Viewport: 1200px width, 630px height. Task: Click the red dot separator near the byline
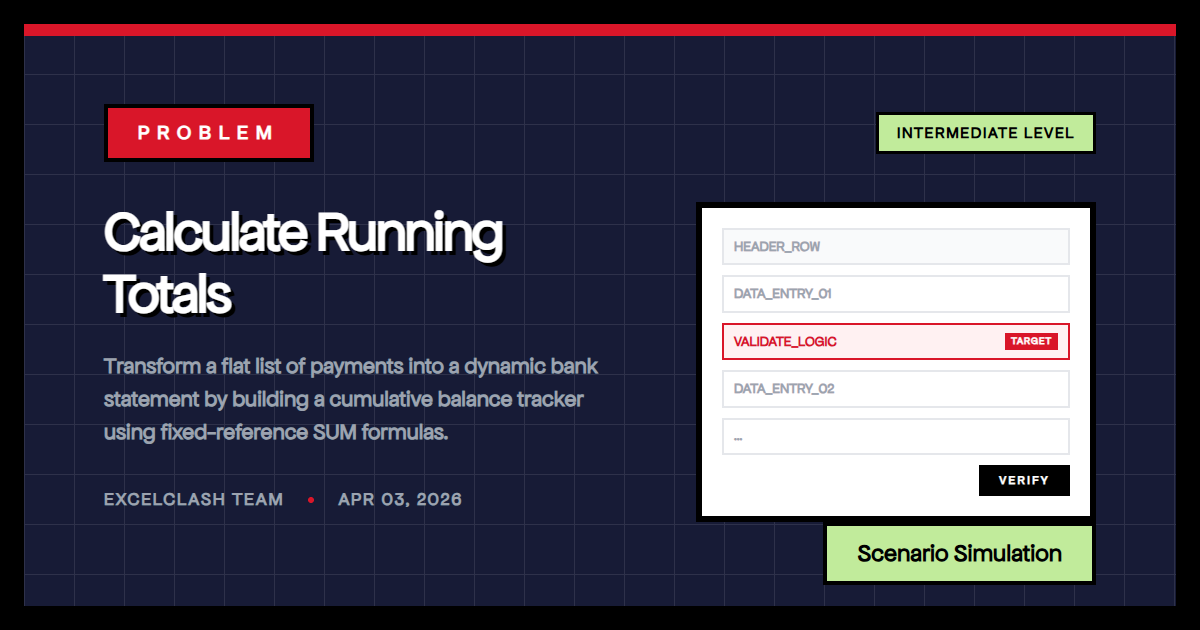(311, 499)
